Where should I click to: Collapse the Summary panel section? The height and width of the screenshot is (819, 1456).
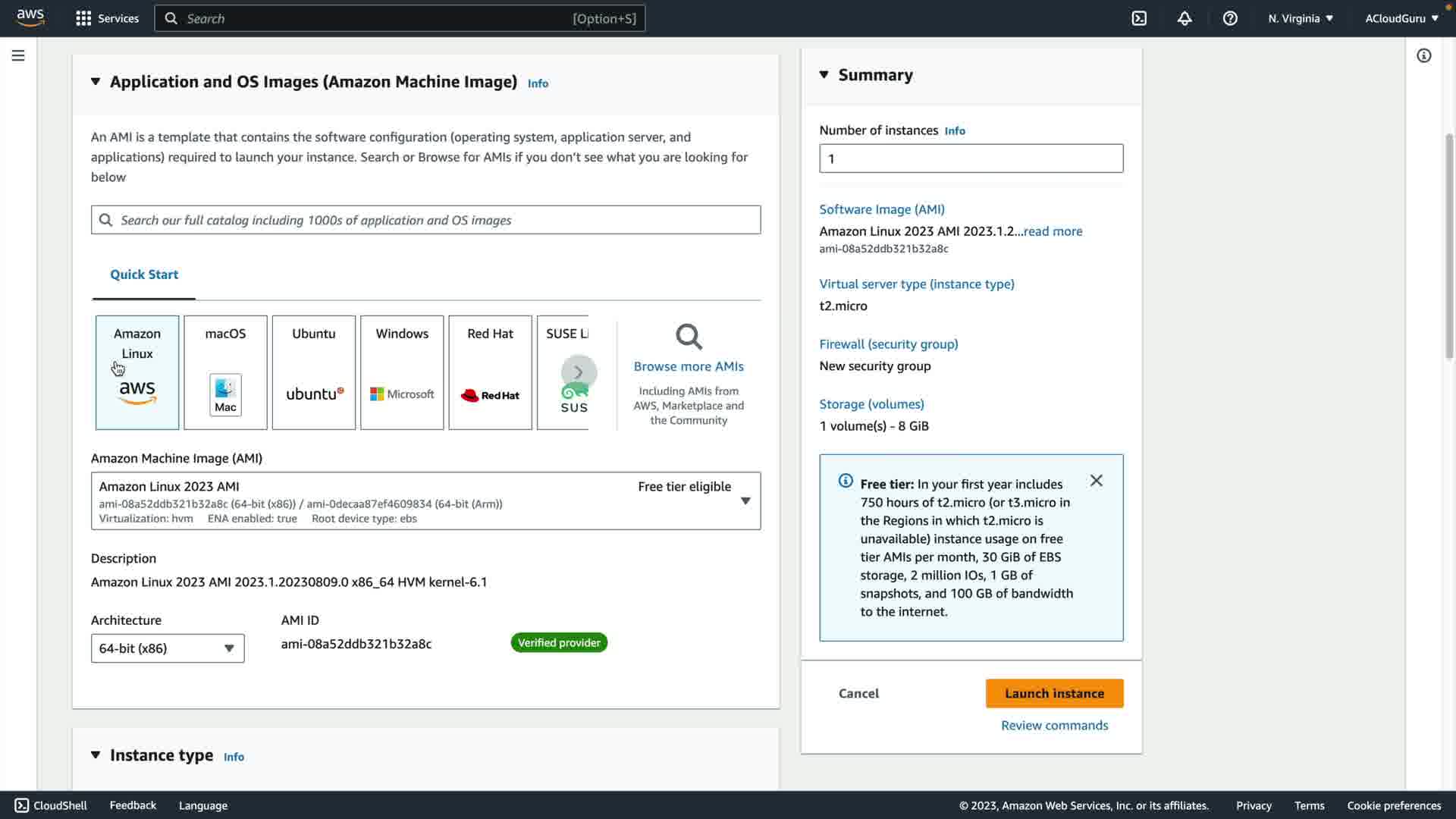click(x=824, y=74)
